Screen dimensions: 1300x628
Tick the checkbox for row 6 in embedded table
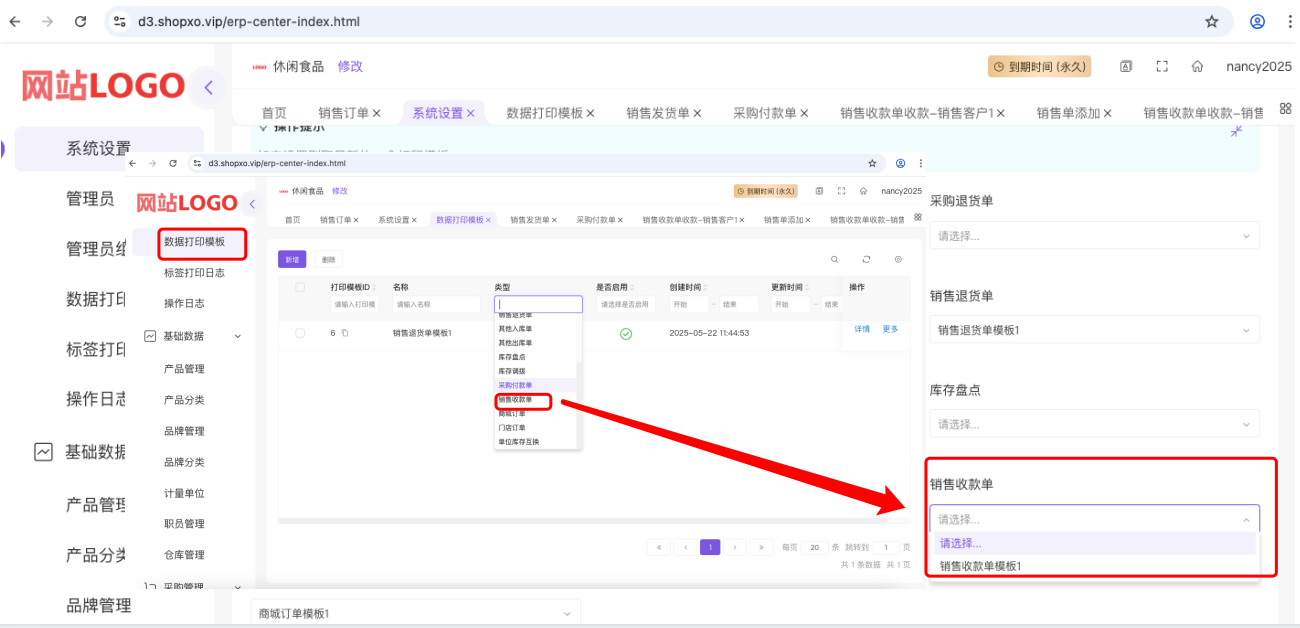300,333
